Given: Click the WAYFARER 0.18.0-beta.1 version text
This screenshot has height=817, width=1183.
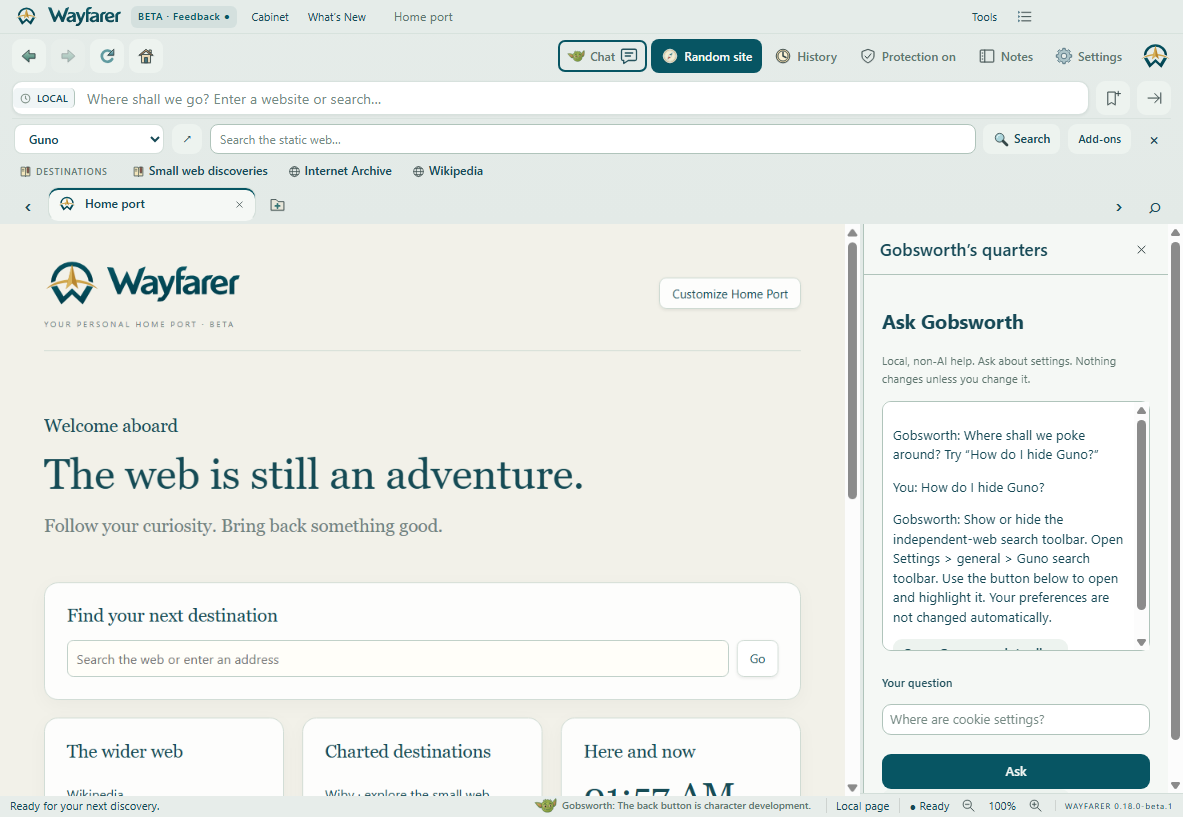Looking at the screenshot, I should point(1118,806).
